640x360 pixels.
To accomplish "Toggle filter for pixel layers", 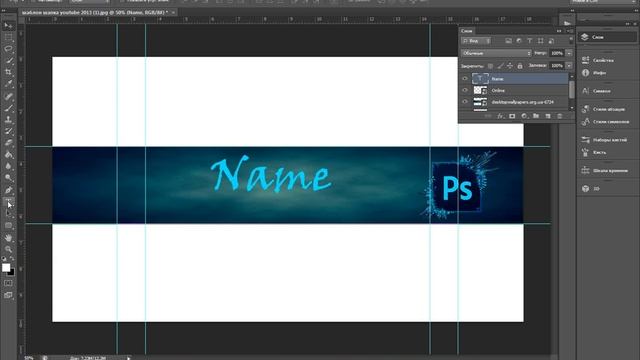I will coord(508,41).
